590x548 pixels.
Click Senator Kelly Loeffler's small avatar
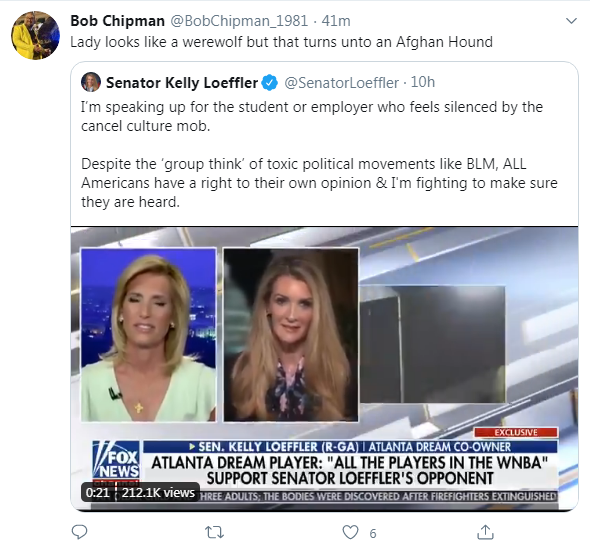point(91,82)
